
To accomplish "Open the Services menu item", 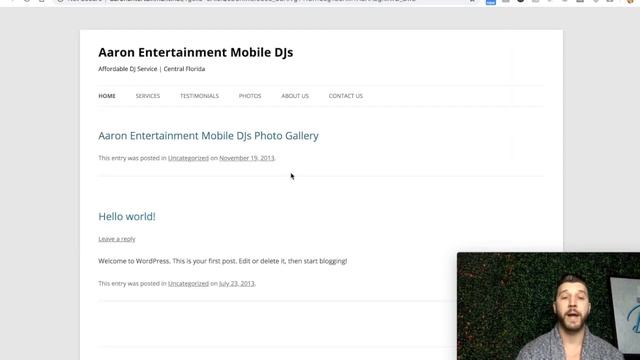I will click(x=148, y=96).
